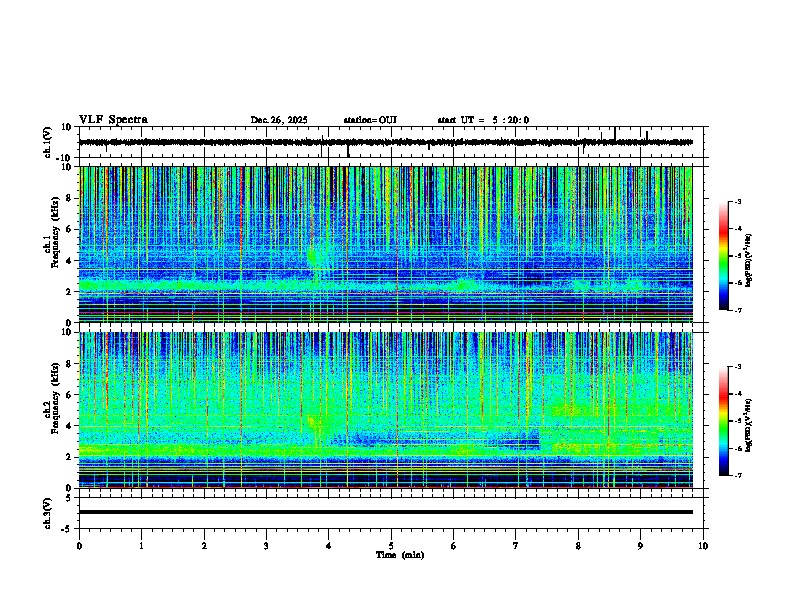The height and width of the screenshot is (612, 792).
Task: Click the ch.1 spectrogram color scale bar
Action: pos(724,256)
